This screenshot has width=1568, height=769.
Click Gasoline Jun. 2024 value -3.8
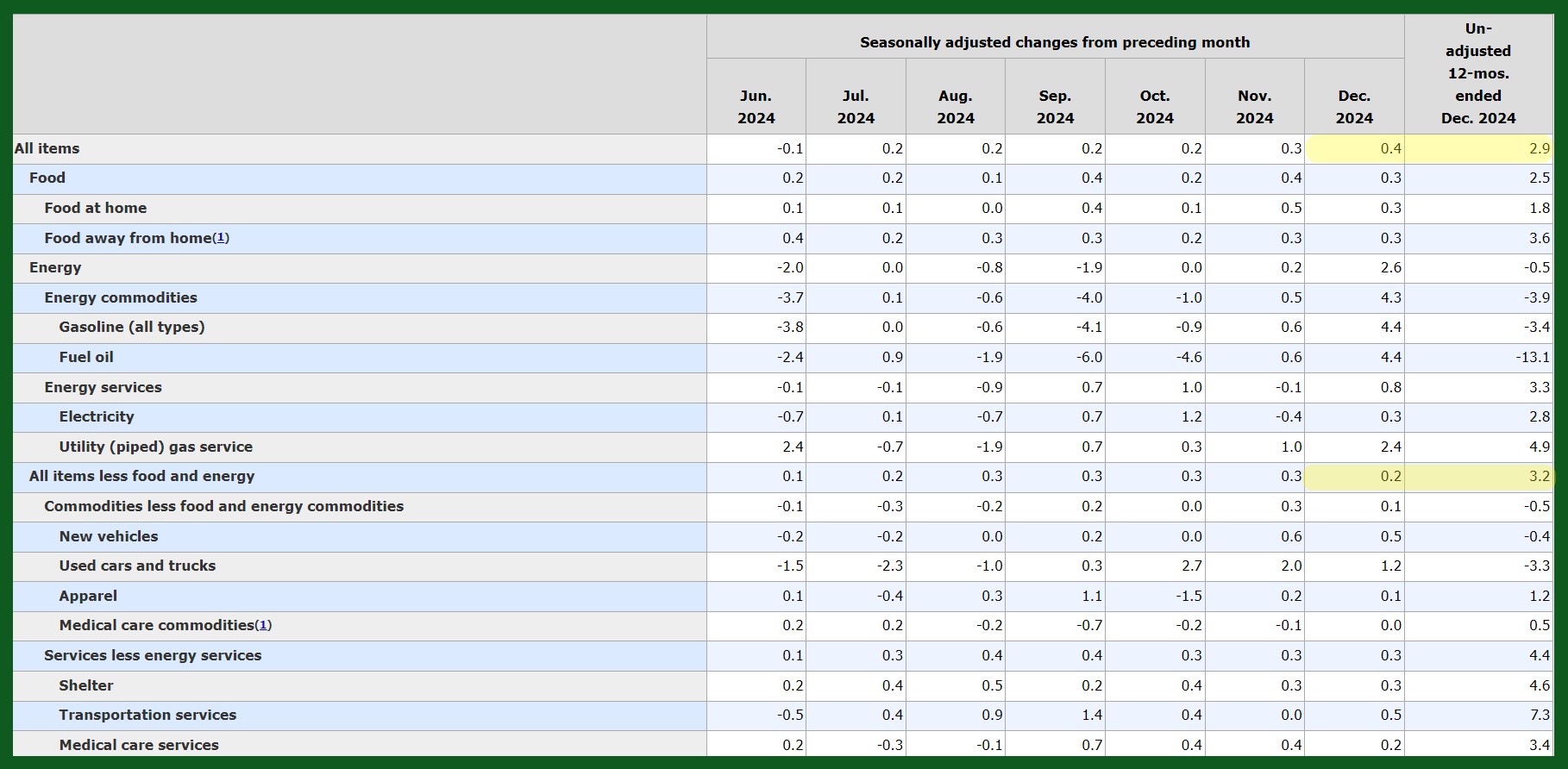790,327
